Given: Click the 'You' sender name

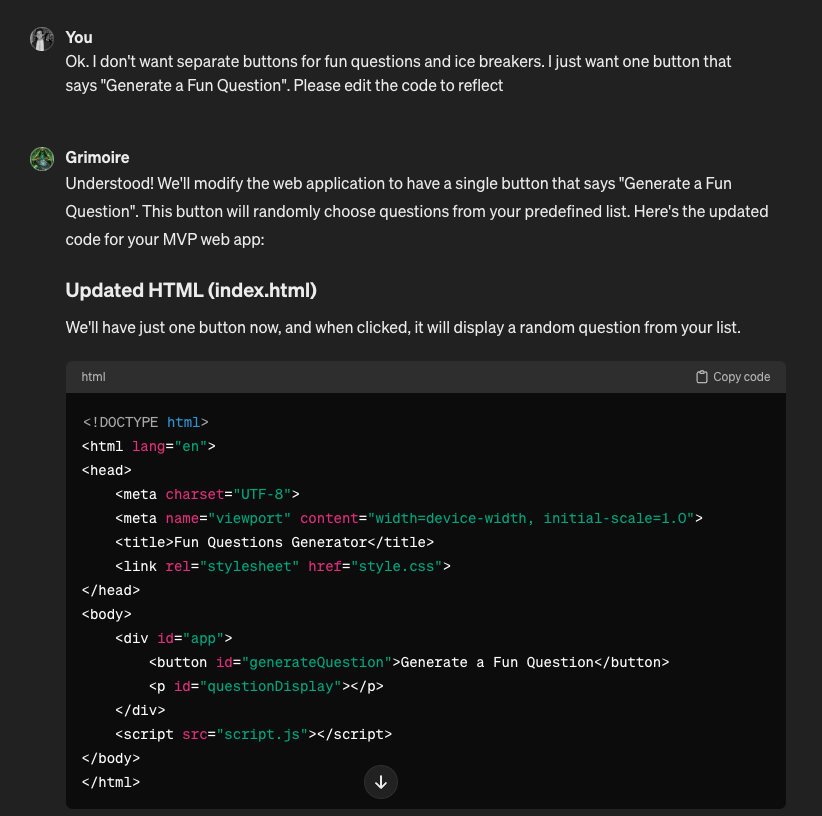Looking at the screenshot, I should click(x=79, y=38).
